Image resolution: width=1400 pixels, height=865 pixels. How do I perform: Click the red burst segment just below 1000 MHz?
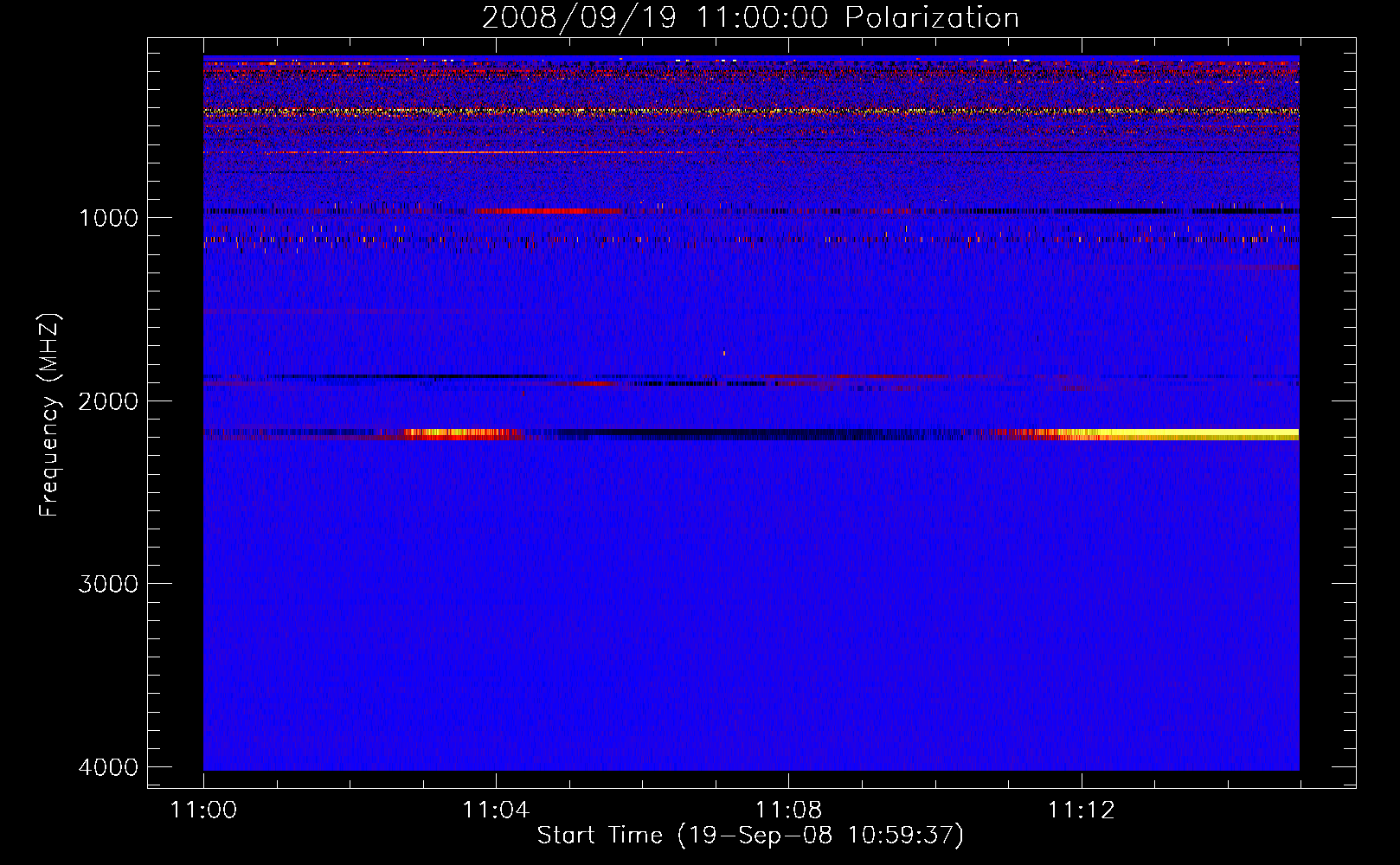tap(549, 211)
